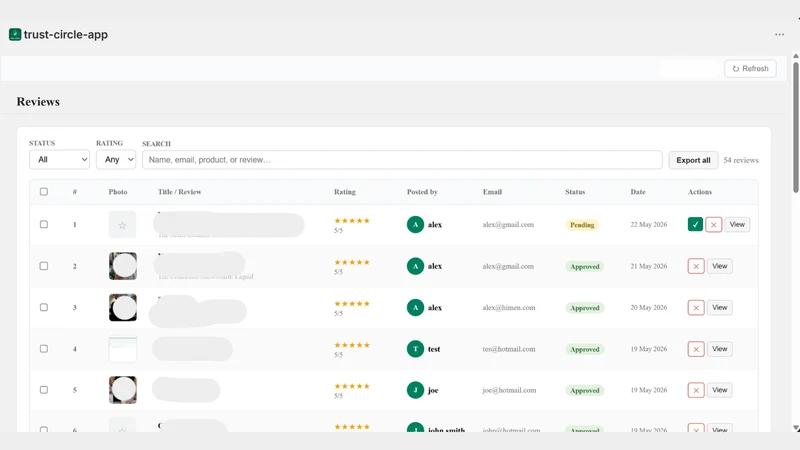Click the Date column header
Screen dimensions: 800x450
(638, 192)
